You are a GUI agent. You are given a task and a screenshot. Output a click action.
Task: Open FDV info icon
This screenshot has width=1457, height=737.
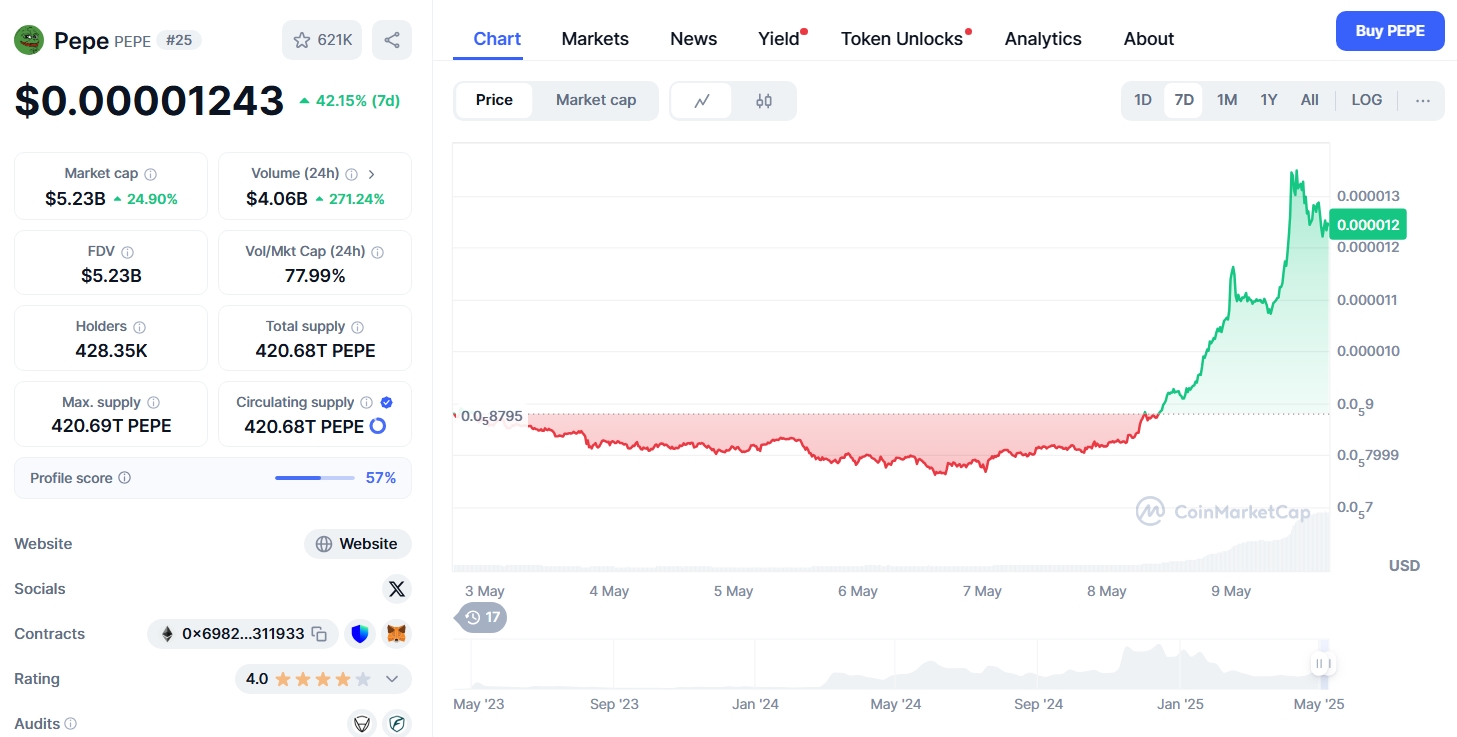point(127,252)
